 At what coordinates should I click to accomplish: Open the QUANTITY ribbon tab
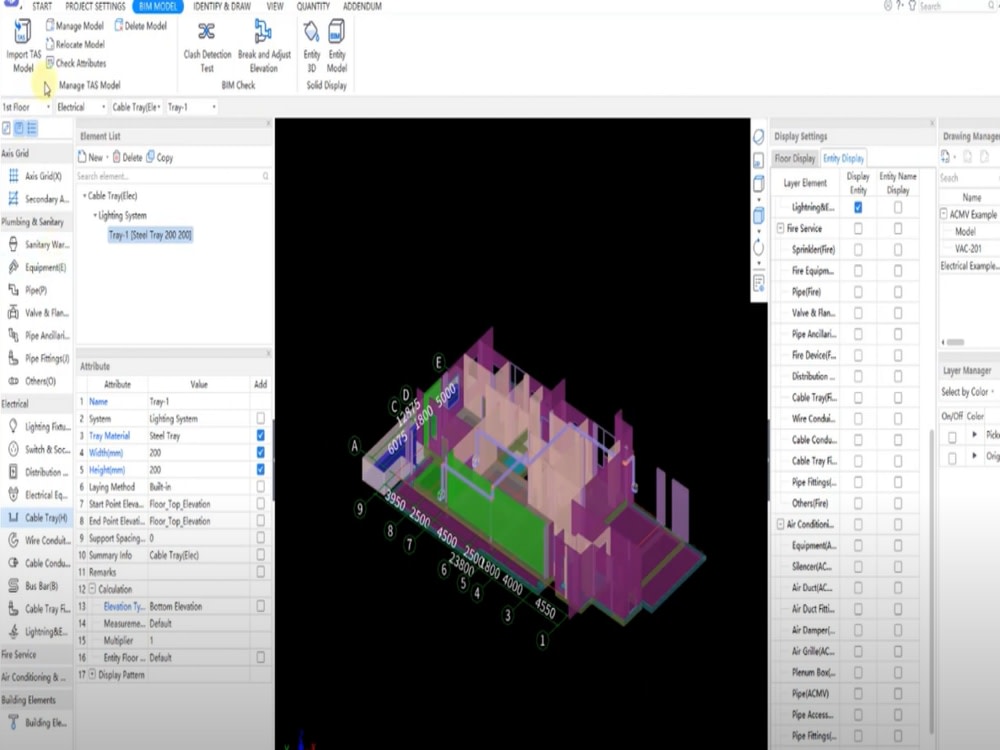313,6
